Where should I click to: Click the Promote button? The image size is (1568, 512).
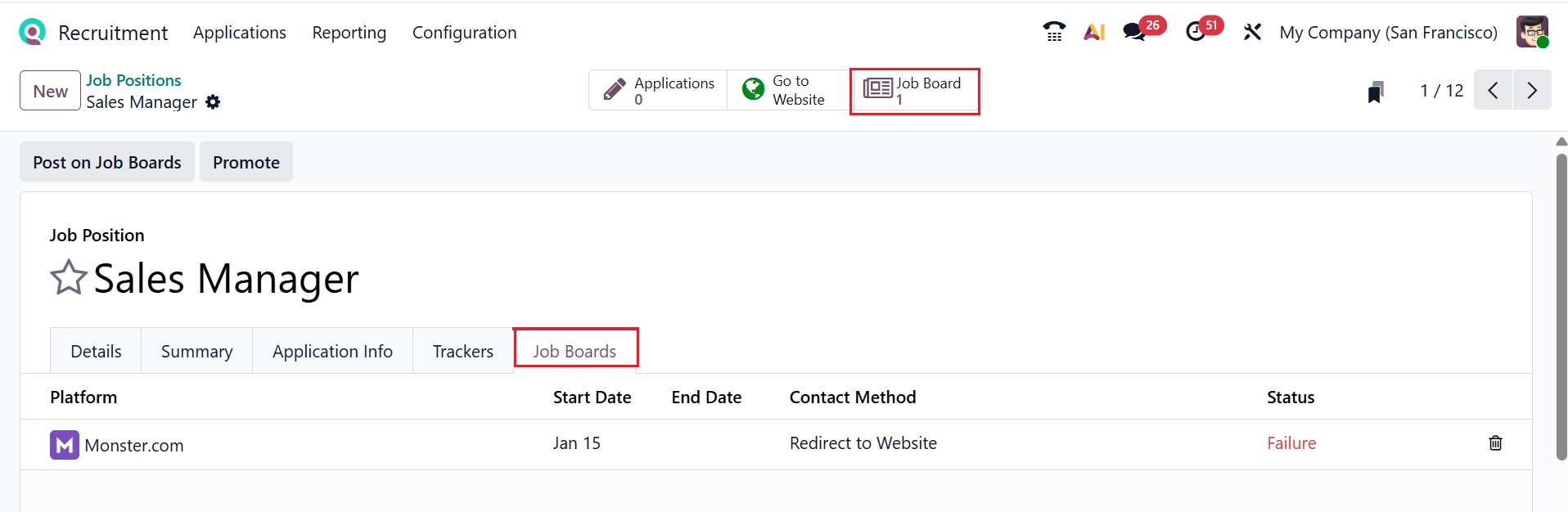tap(246, 162)
